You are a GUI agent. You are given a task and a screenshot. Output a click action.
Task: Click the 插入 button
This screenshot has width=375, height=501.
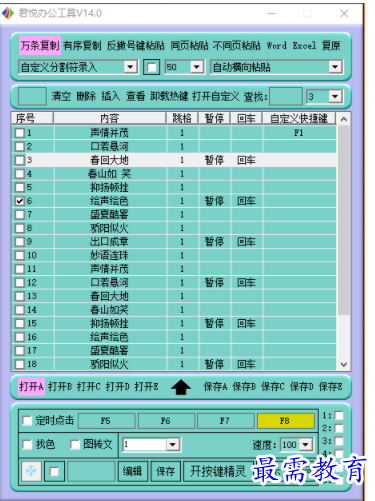(111, 97)
